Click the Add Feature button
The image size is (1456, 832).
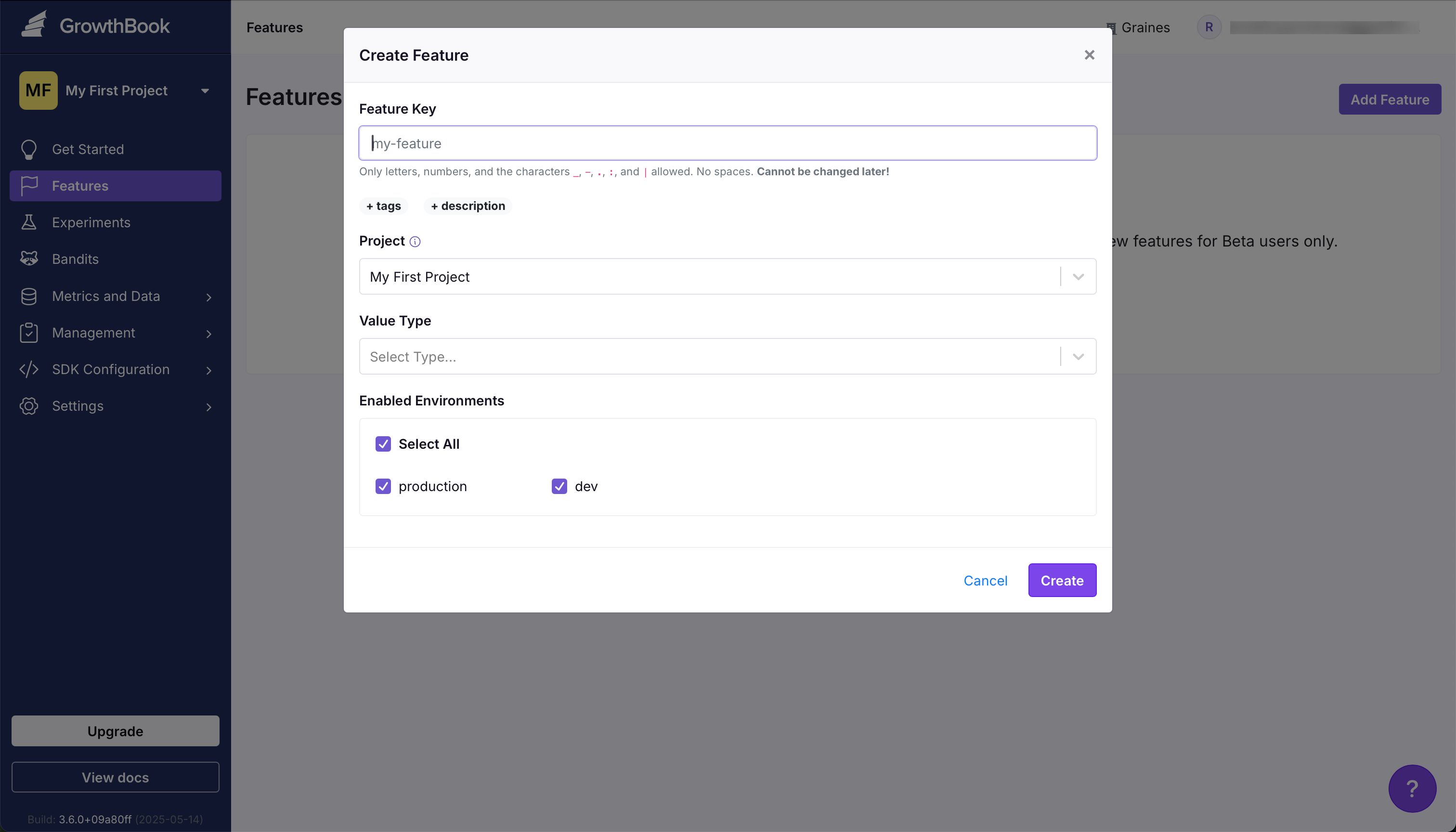(x=1390, y=100)
